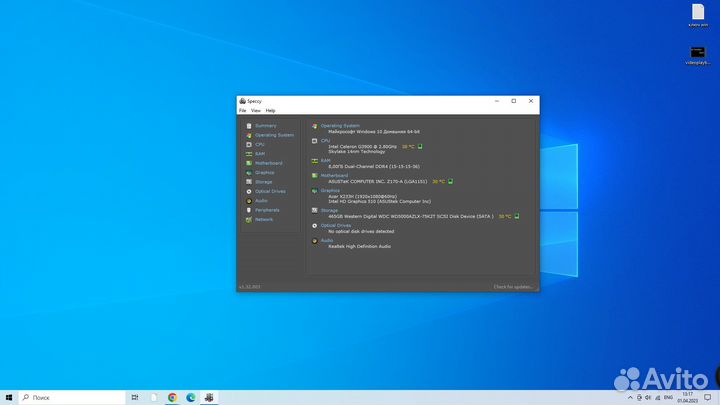Viewport: 720px width, 405px height.
Task: Show hidden system tray icons
Action: pyautogui.click(x=630, y=398)
